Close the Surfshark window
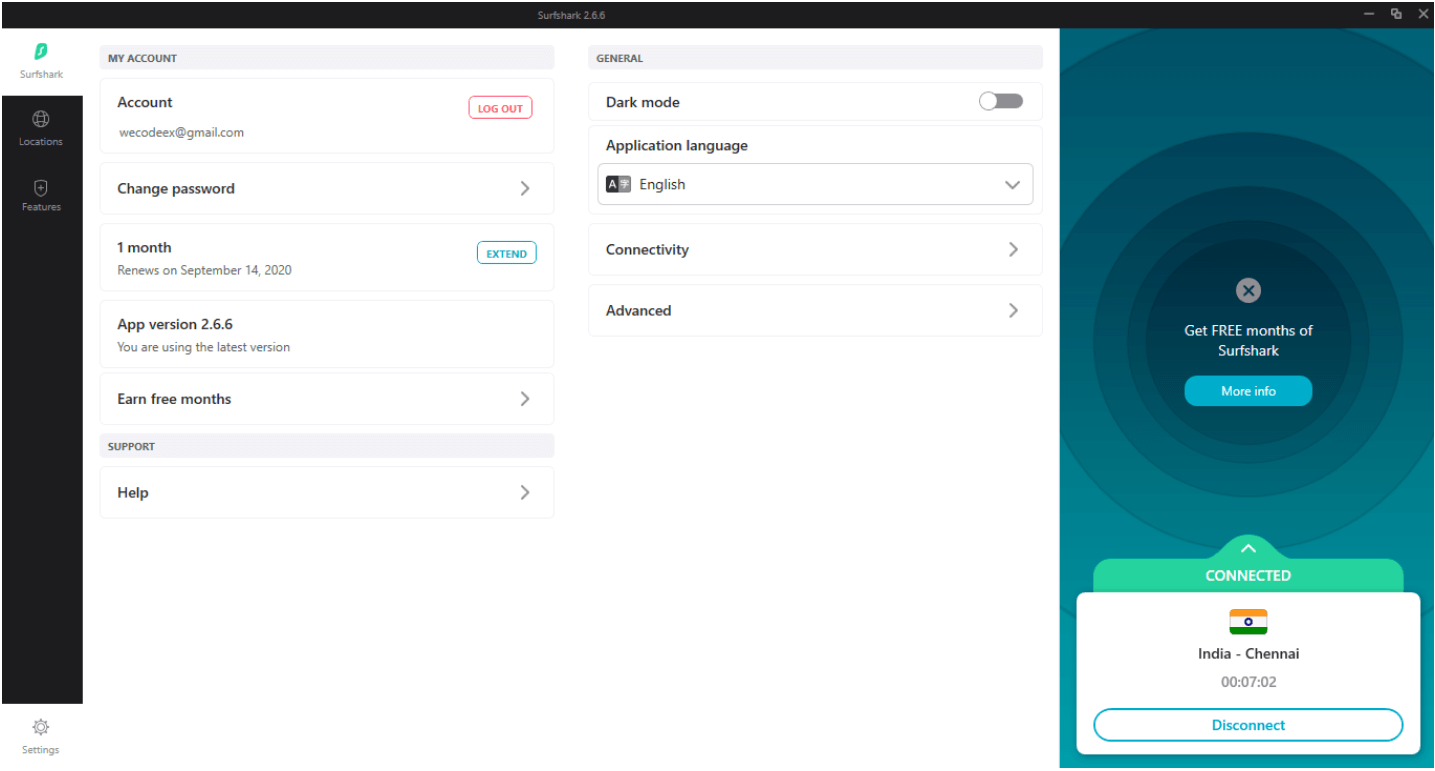Image resolution: width=1435 pixels, height=771 pixels. [1423, 14]
